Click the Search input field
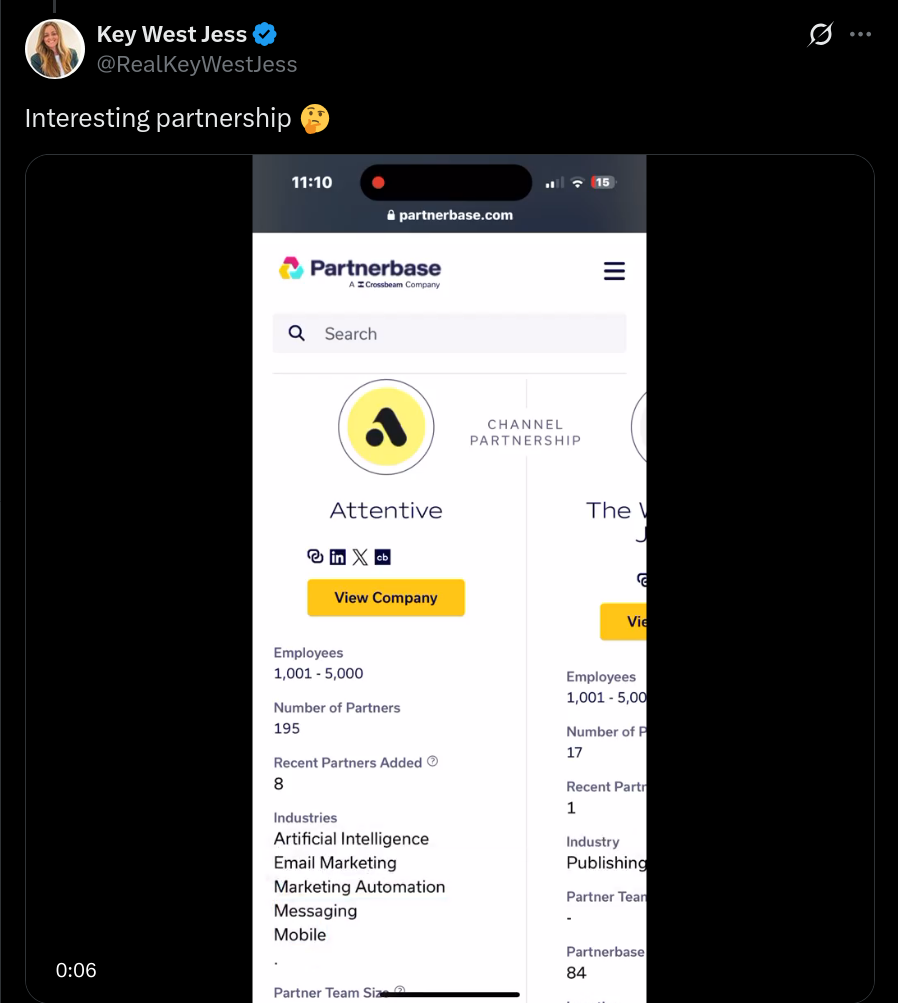The image size is (898, 1003). coord(449,333)
